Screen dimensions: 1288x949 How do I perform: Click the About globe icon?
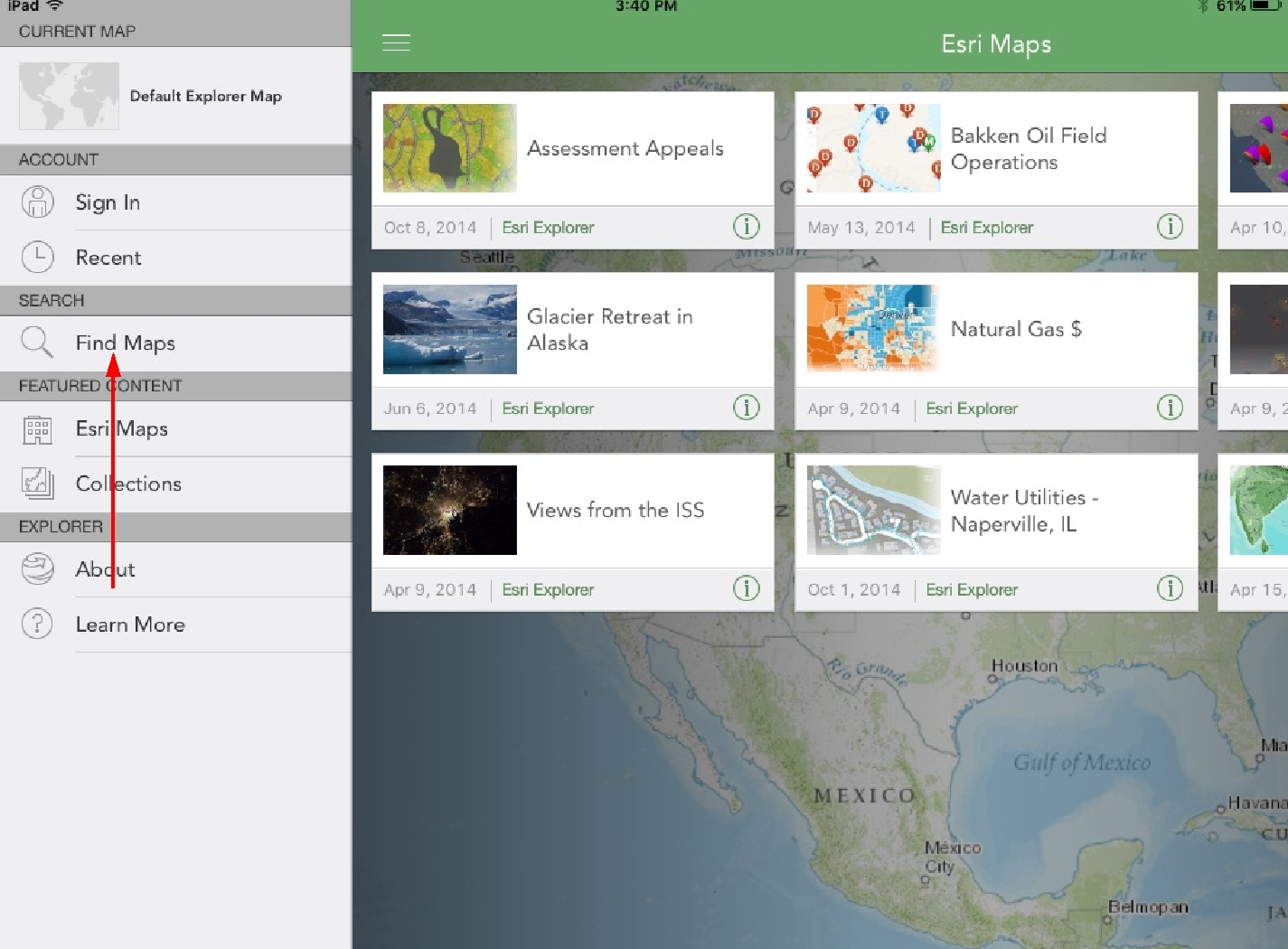(x=37, y=568)
